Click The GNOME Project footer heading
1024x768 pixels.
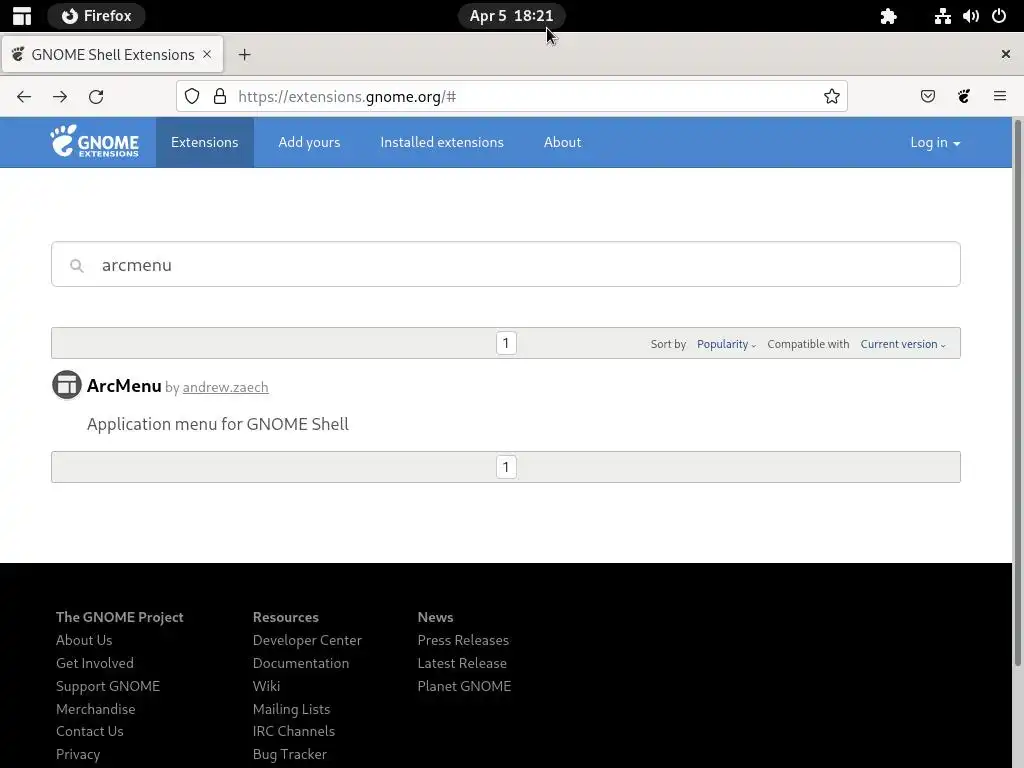120,617
